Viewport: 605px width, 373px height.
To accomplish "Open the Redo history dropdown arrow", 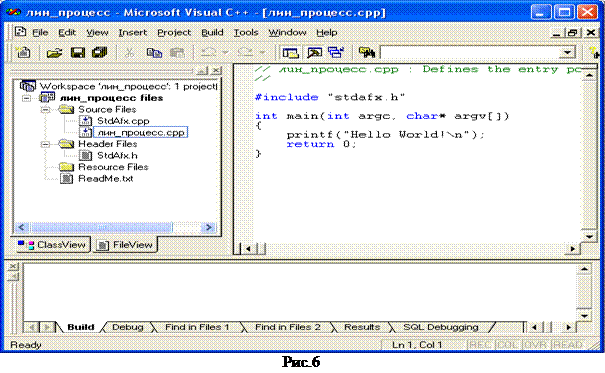I will [262, 52].
